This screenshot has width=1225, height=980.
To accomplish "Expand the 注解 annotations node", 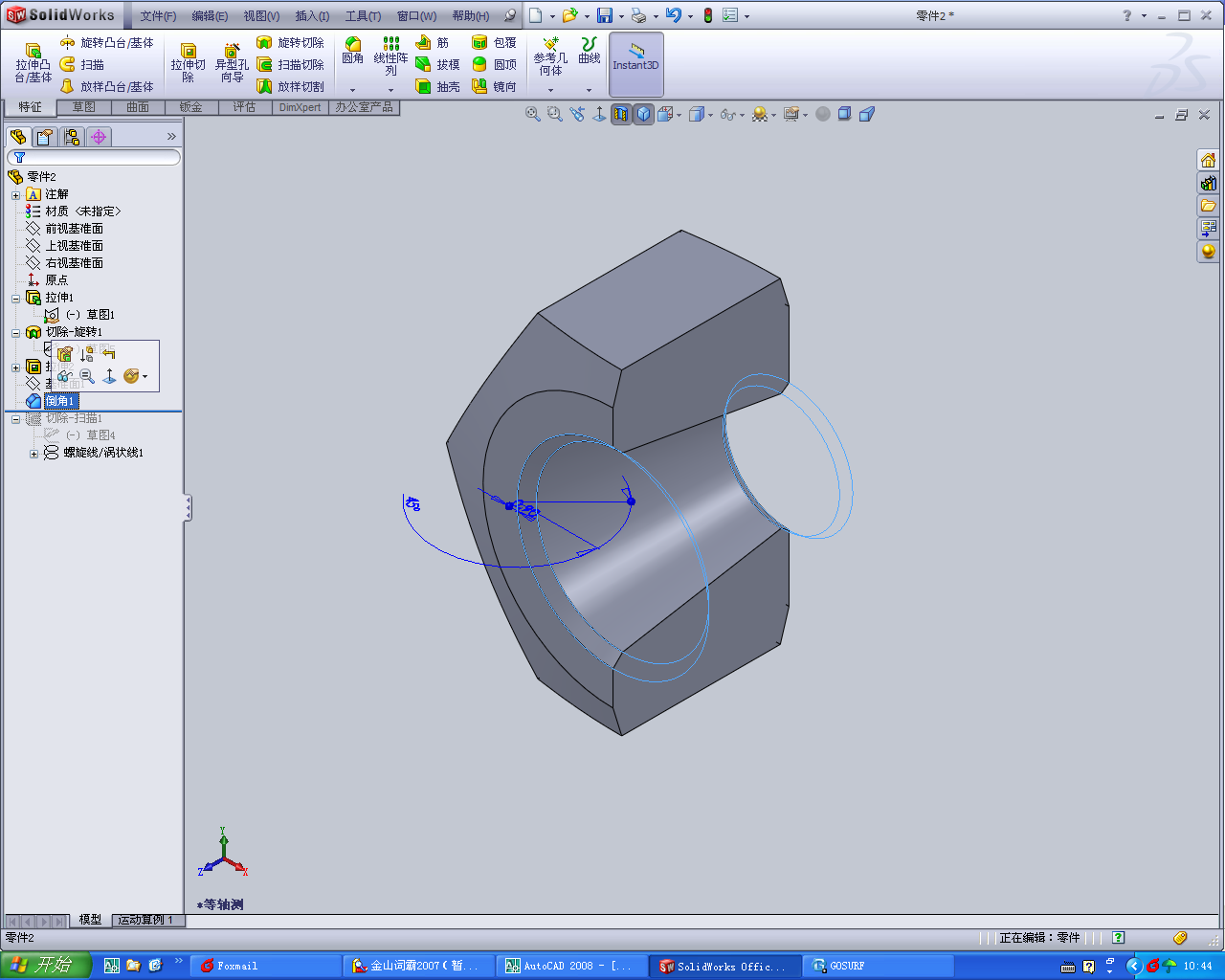I will 15,195.
